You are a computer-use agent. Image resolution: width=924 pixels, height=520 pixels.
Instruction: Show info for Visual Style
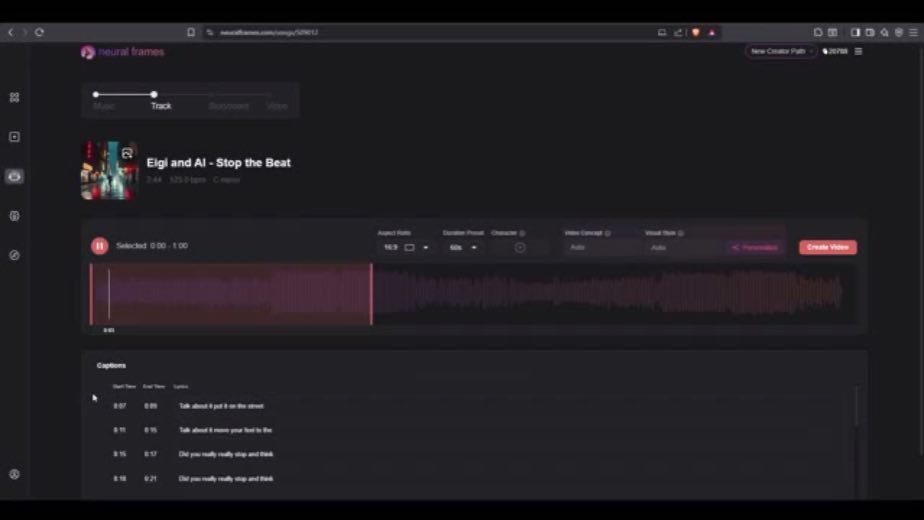[681, 233]
